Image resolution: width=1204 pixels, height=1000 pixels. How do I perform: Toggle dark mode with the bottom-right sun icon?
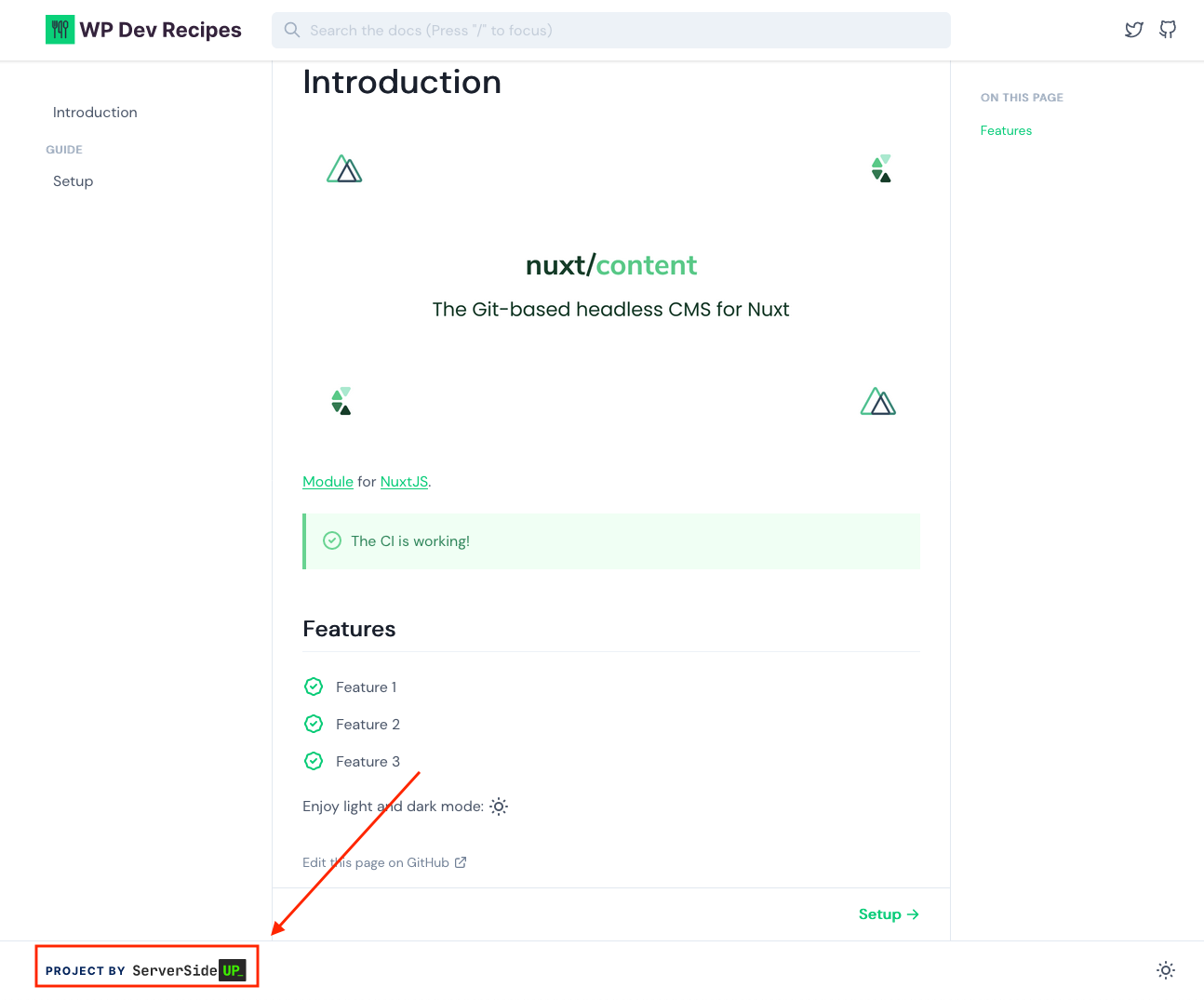pyautogui.click(x=1165, y=970)
